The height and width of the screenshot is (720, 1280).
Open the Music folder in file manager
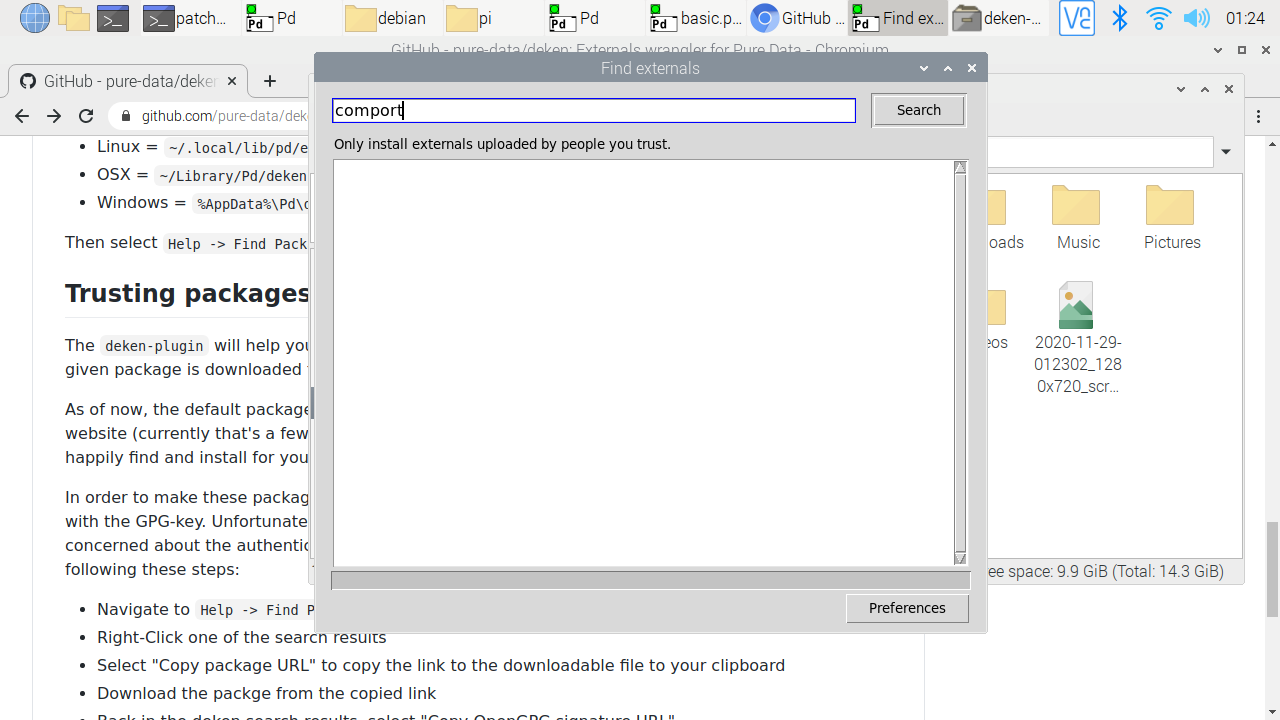1077,219
